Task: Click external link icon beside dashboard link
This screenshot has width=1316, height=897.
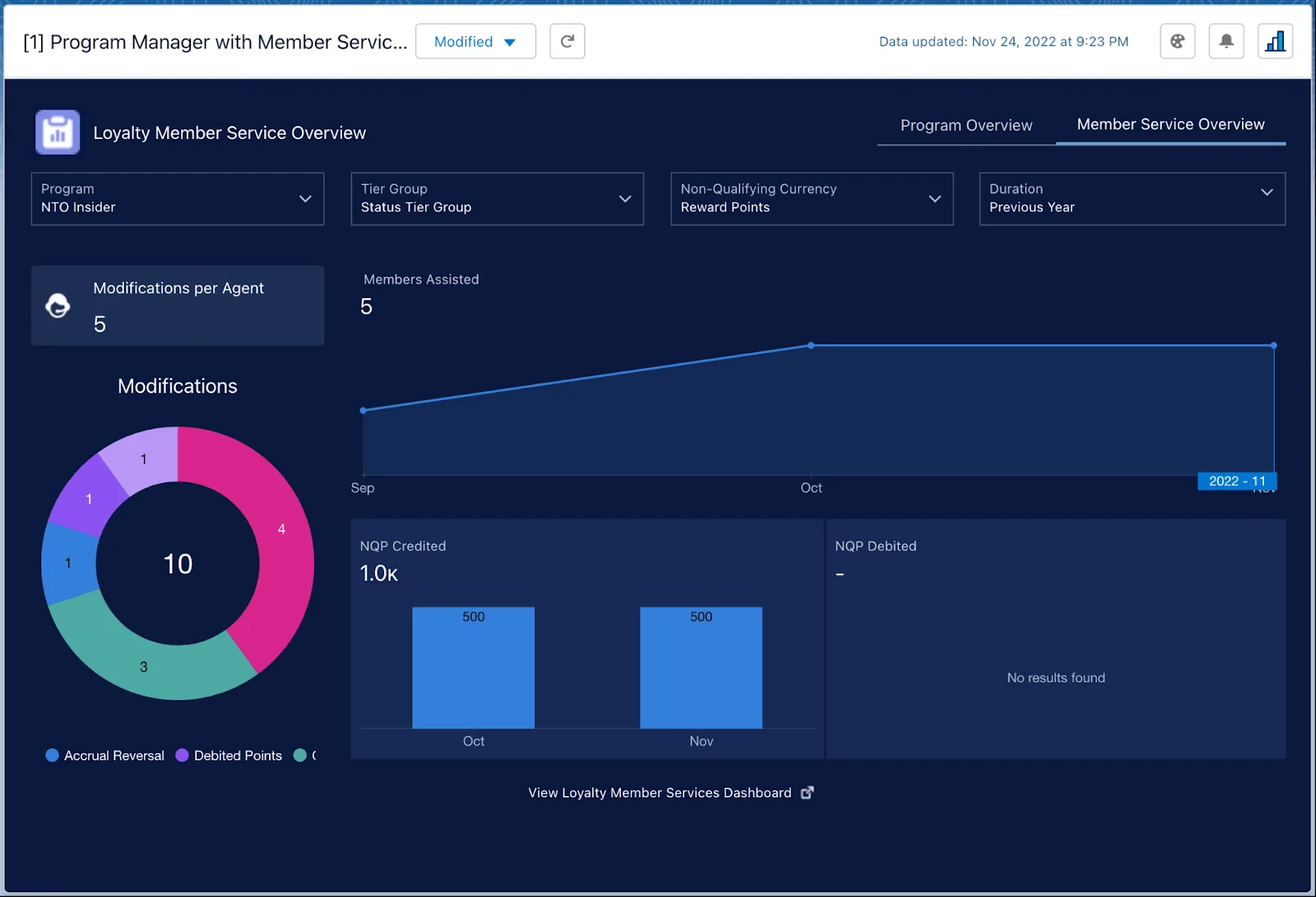Action: [807, 792]
